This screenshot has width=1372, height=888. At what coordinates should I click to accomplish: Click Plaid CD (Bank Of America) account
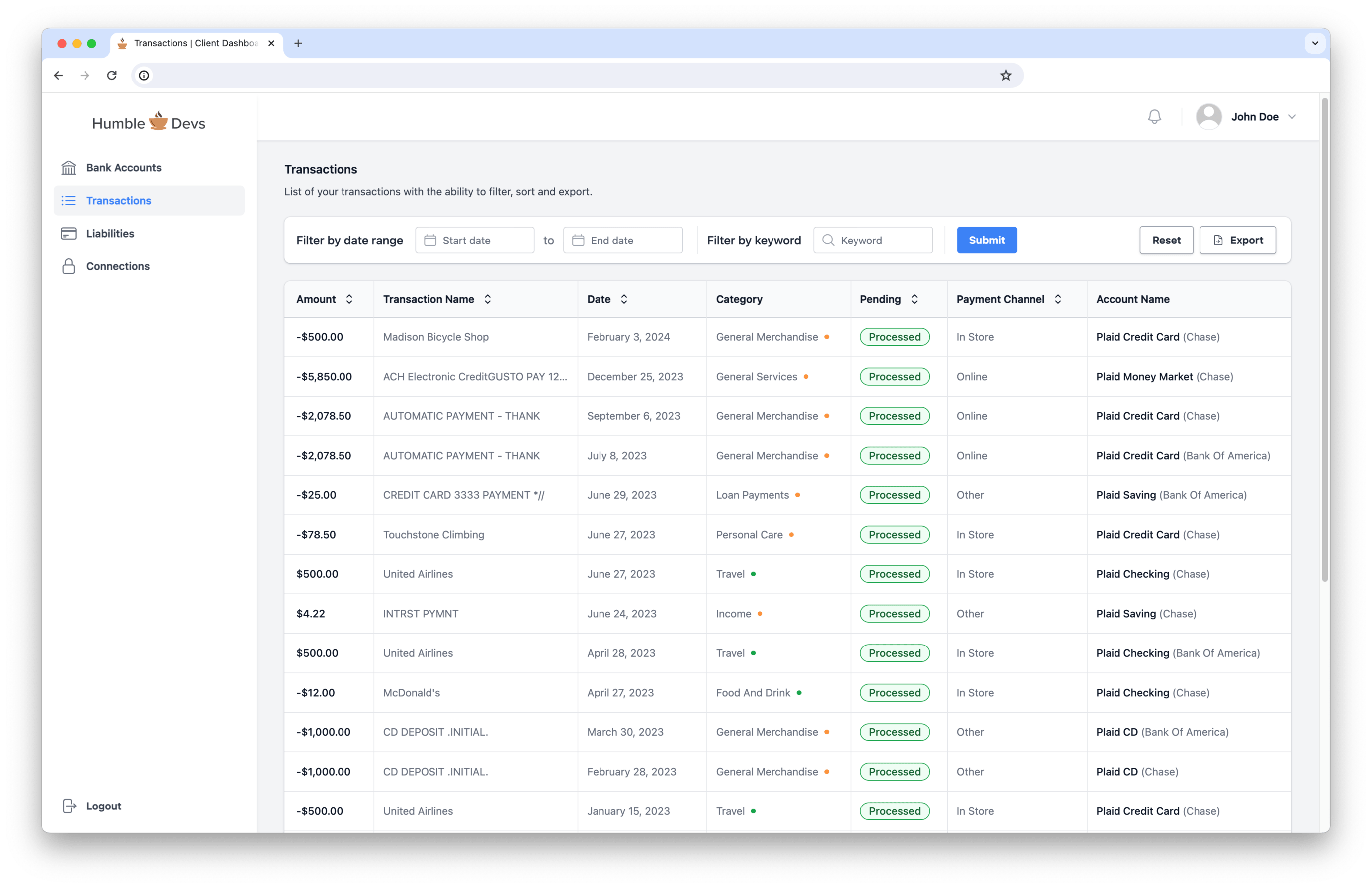click(1162, 732)
